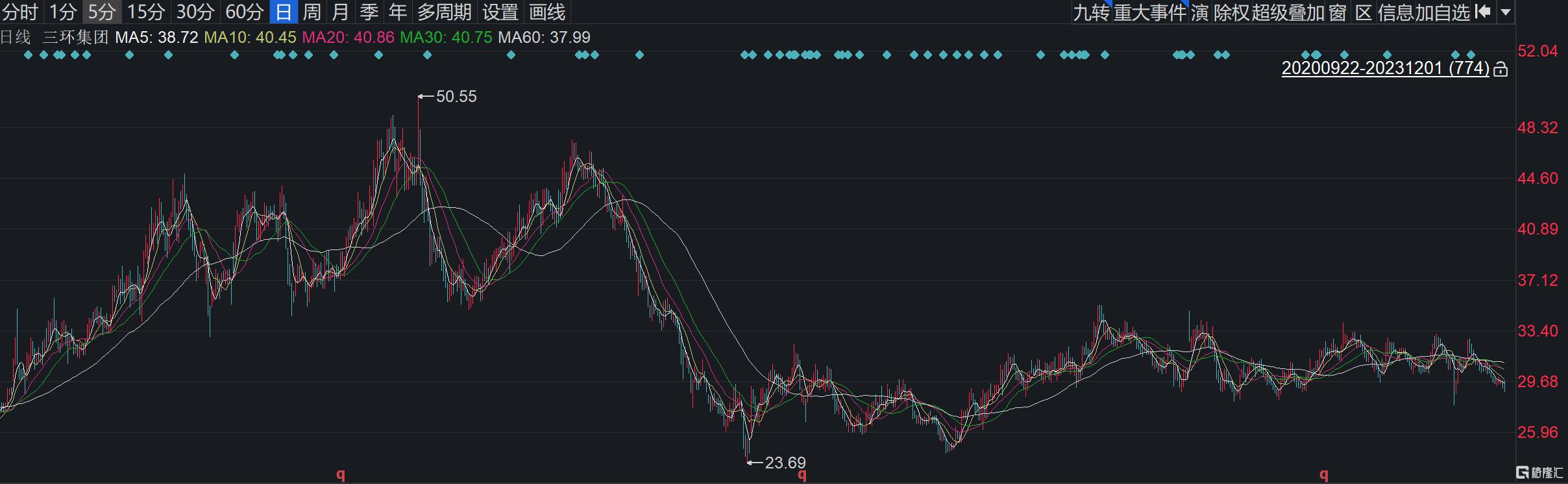This screenshot has width=1568, height=484.
Task: Open the 多周期 multi-period view
Action: click(x=445, y=12)
